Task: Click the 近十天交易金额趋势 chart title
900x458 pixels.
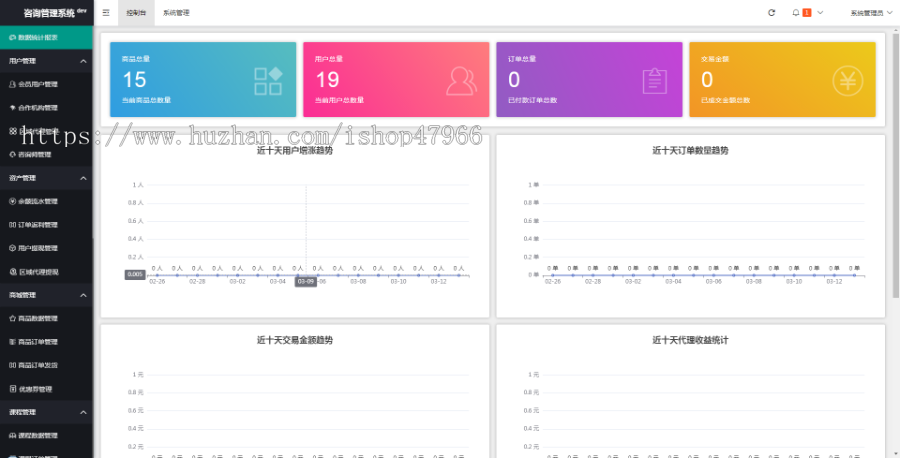Action: (295, 340)
